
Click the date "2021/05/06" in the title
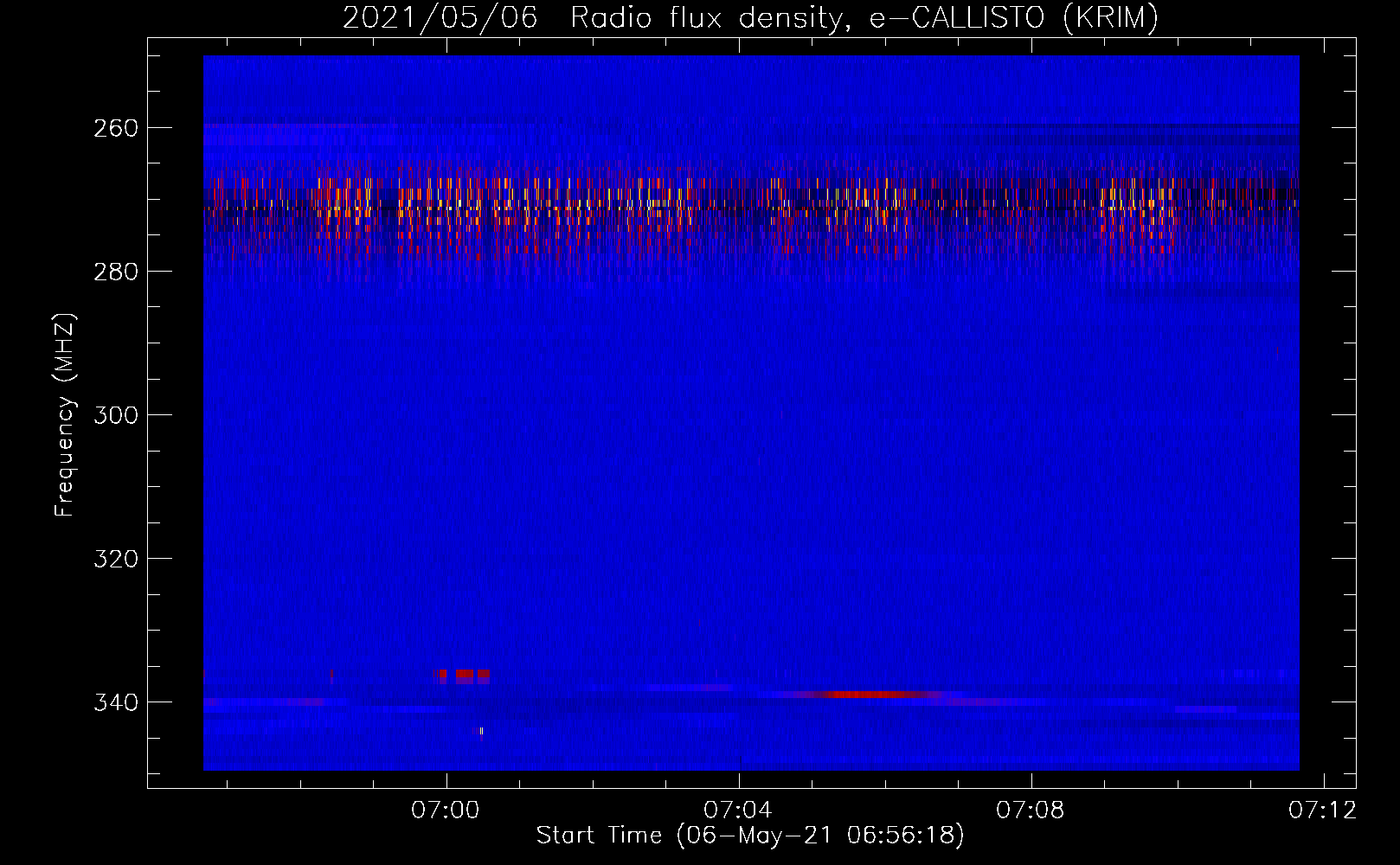[440, 17]
